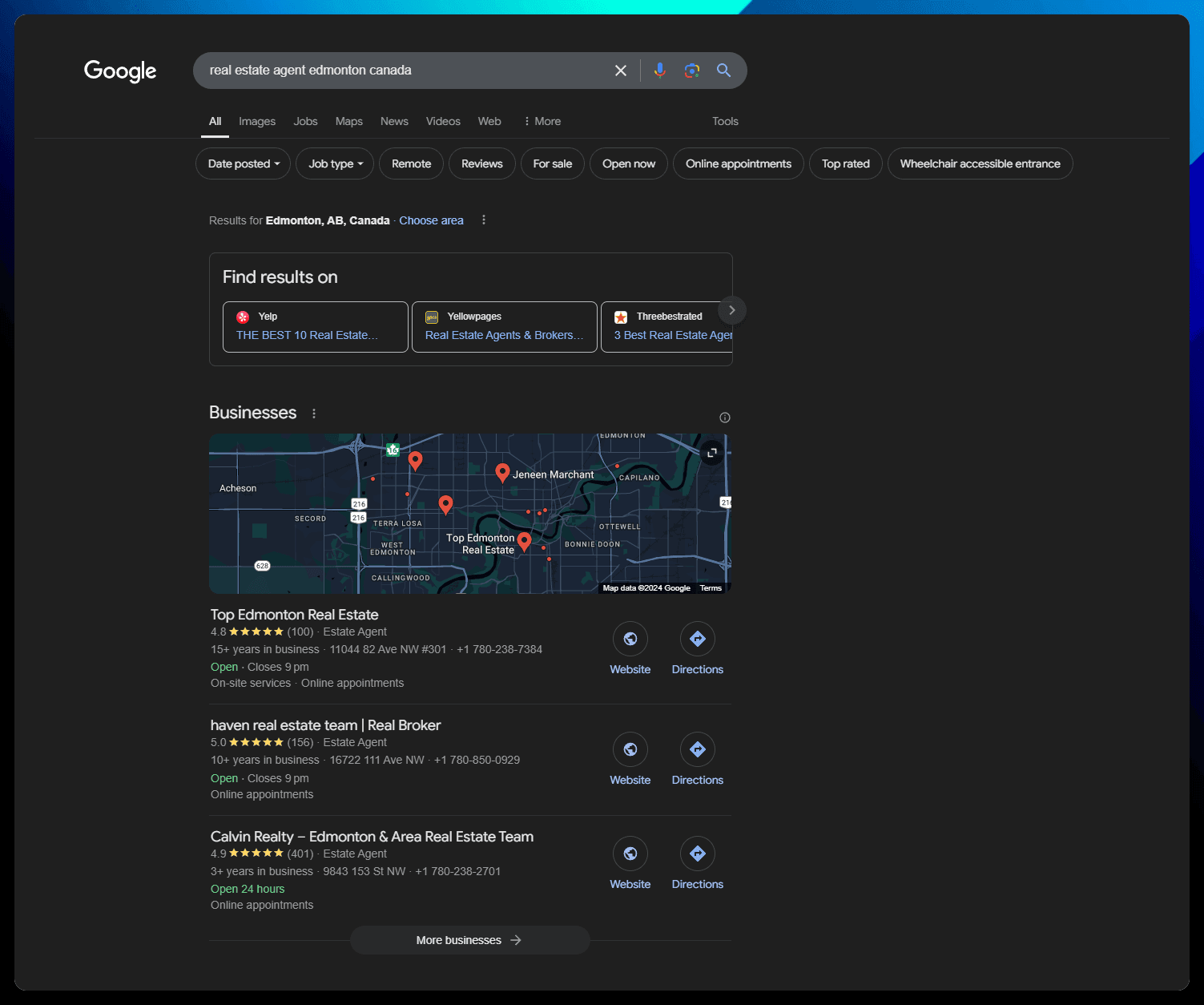Open the Job type dropdown filter
This screenshot has width=1204, height=1005.
[x=335, y=163]
